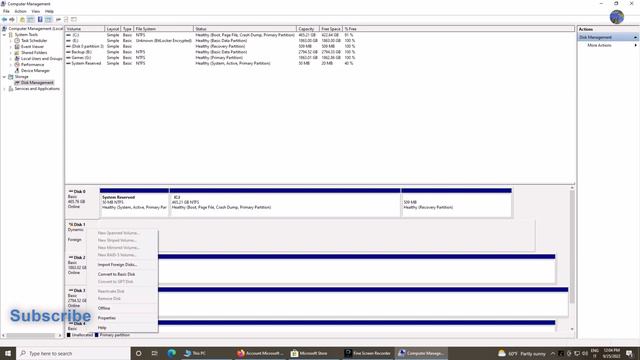Expand the Local Users and Groups arrow
640x360 pixels.
coord(11,59)
